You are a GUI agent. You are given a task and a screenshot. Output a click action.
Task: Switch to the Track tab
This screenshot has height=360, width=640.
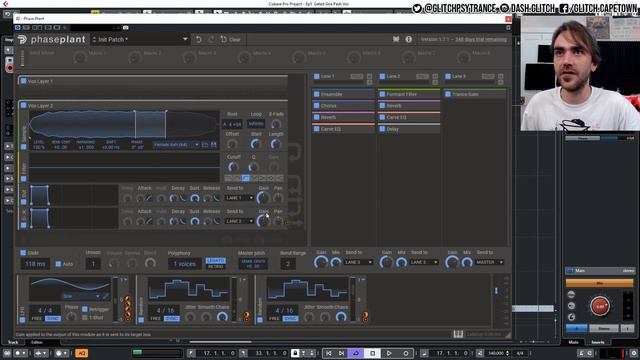tap(13, 342)
